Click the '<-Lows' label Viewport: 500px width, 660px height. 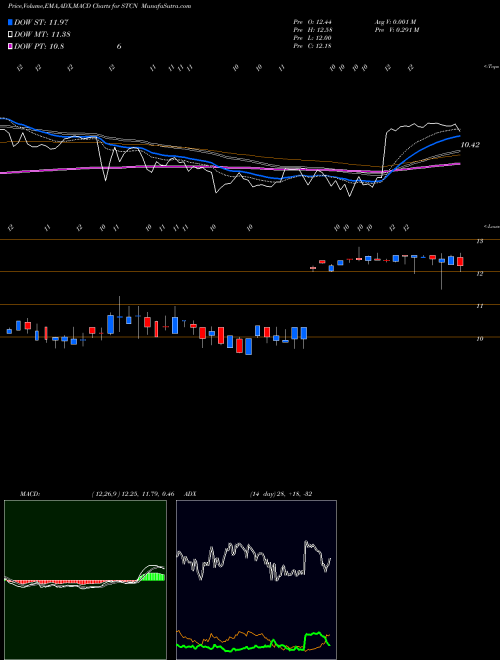(x=491, y=226)
